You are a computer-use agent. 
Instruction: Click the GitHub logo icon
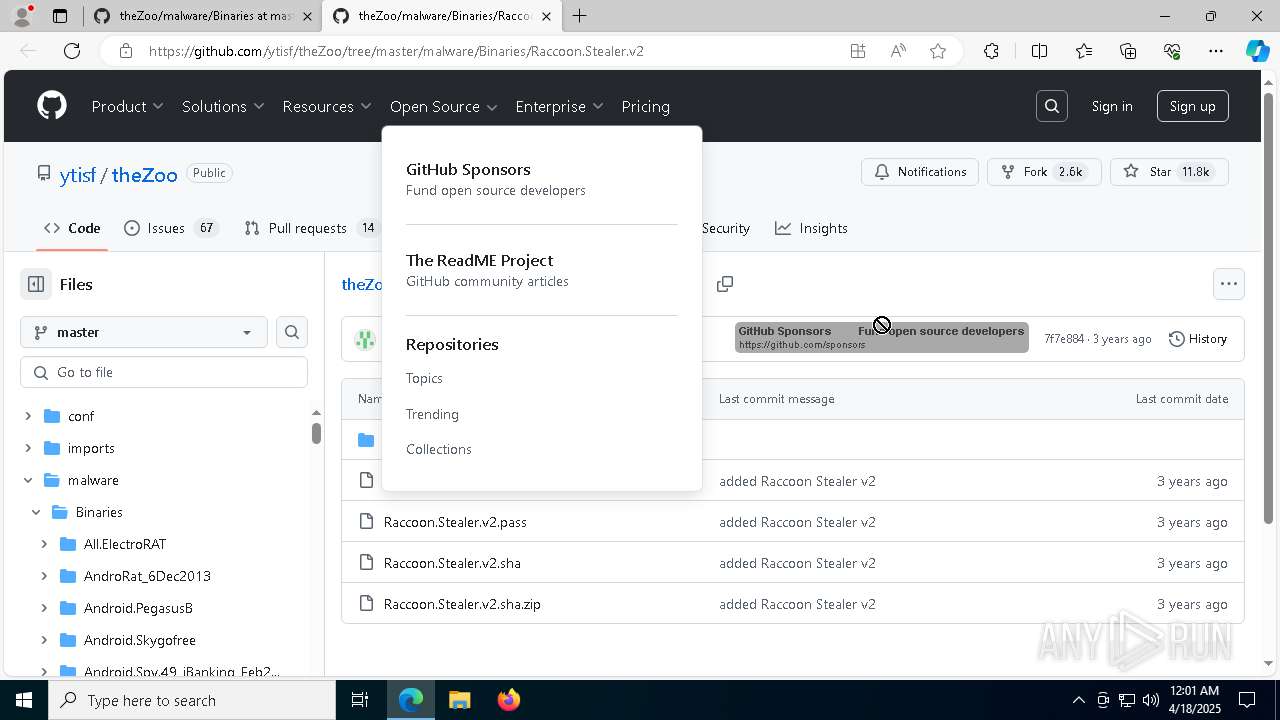point(52,106)
